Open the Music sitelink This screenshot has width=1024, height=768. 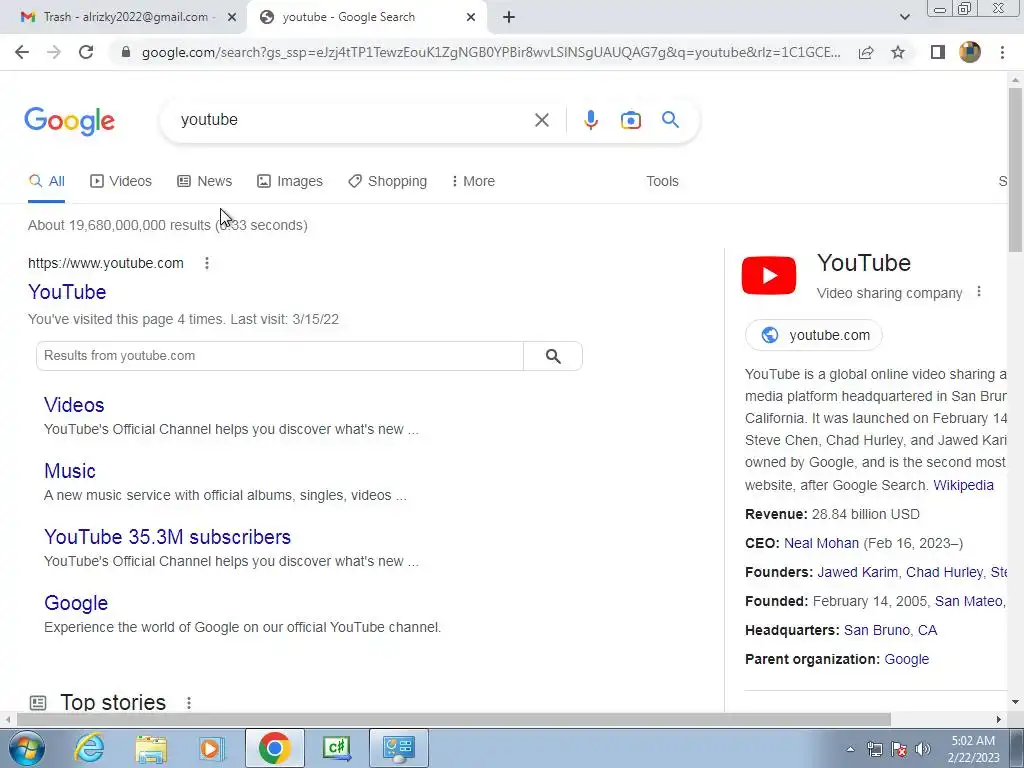point(70,471)
